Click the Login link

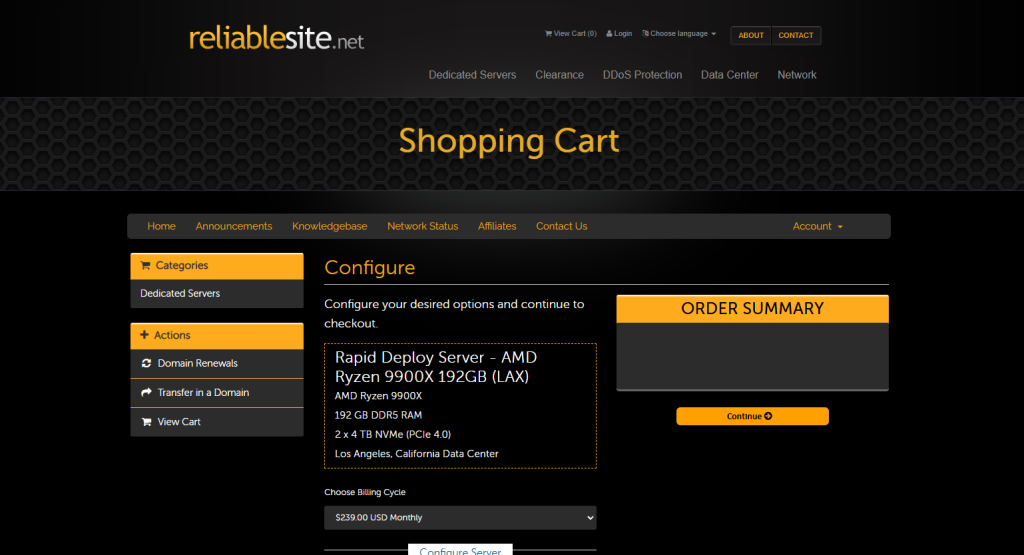pos(619,33)
